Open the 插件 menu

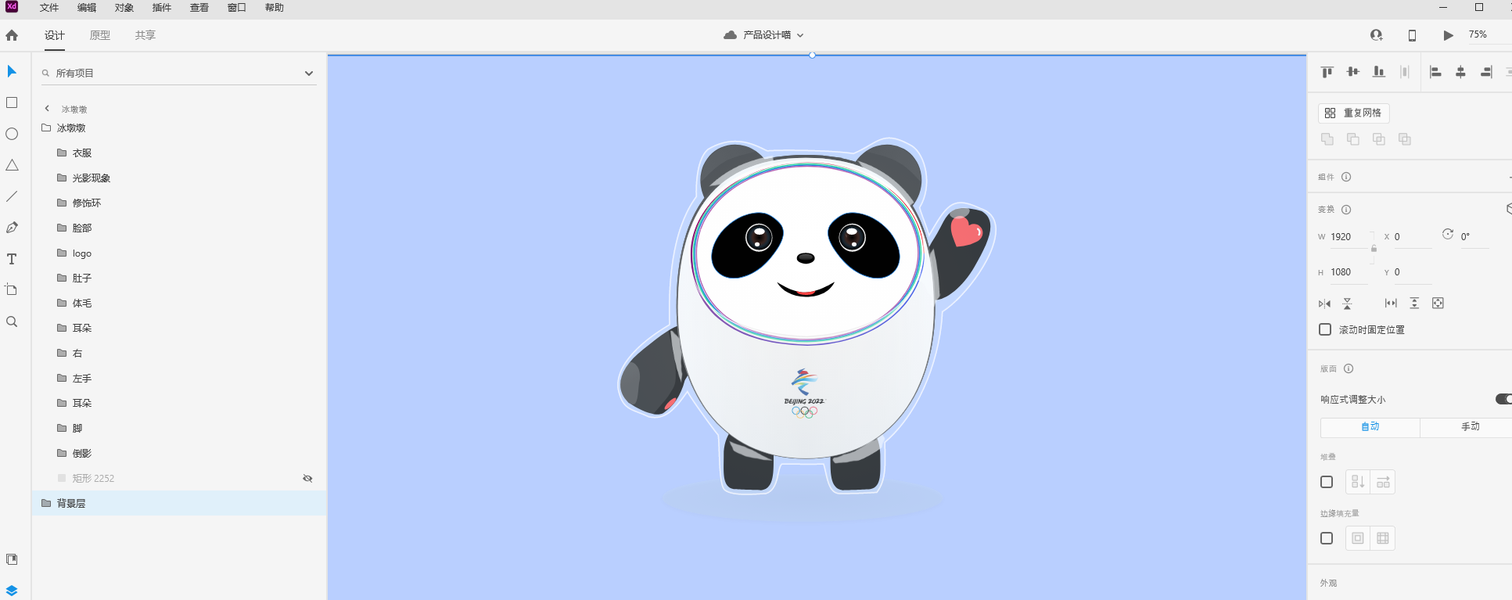pos(161,8)
